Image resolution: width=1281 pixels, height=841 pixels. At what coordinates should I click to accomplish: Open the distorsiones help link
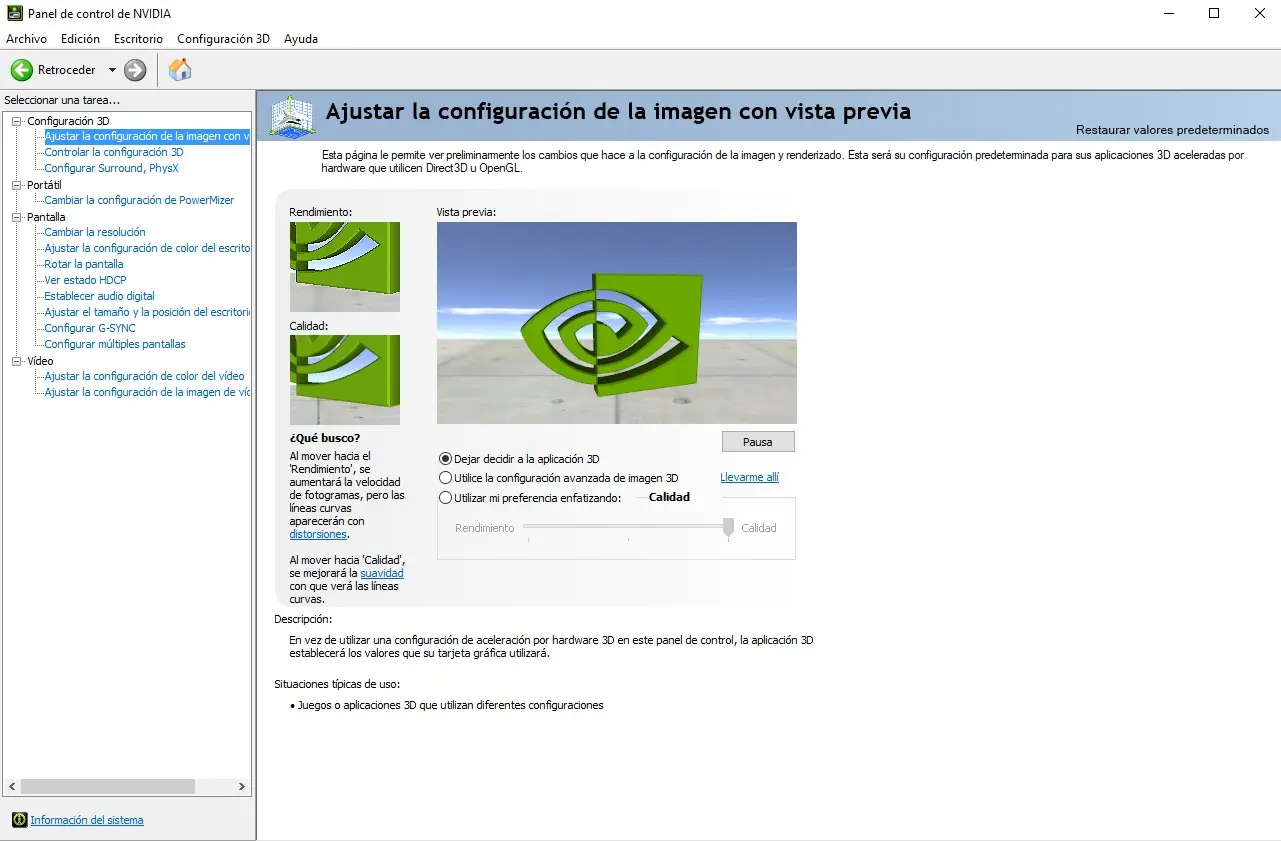(318, 534)
